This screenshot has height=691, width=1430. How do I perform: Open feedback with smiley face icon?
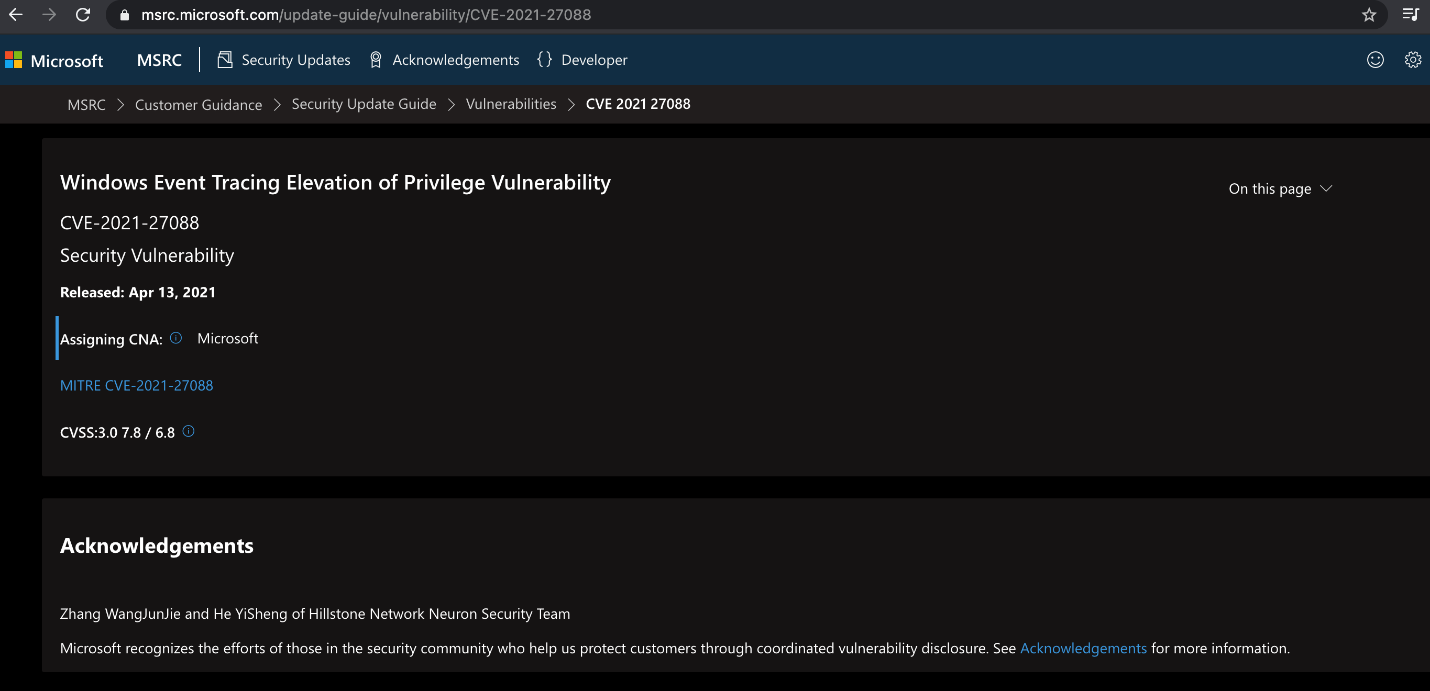[x=1375, y=60]
